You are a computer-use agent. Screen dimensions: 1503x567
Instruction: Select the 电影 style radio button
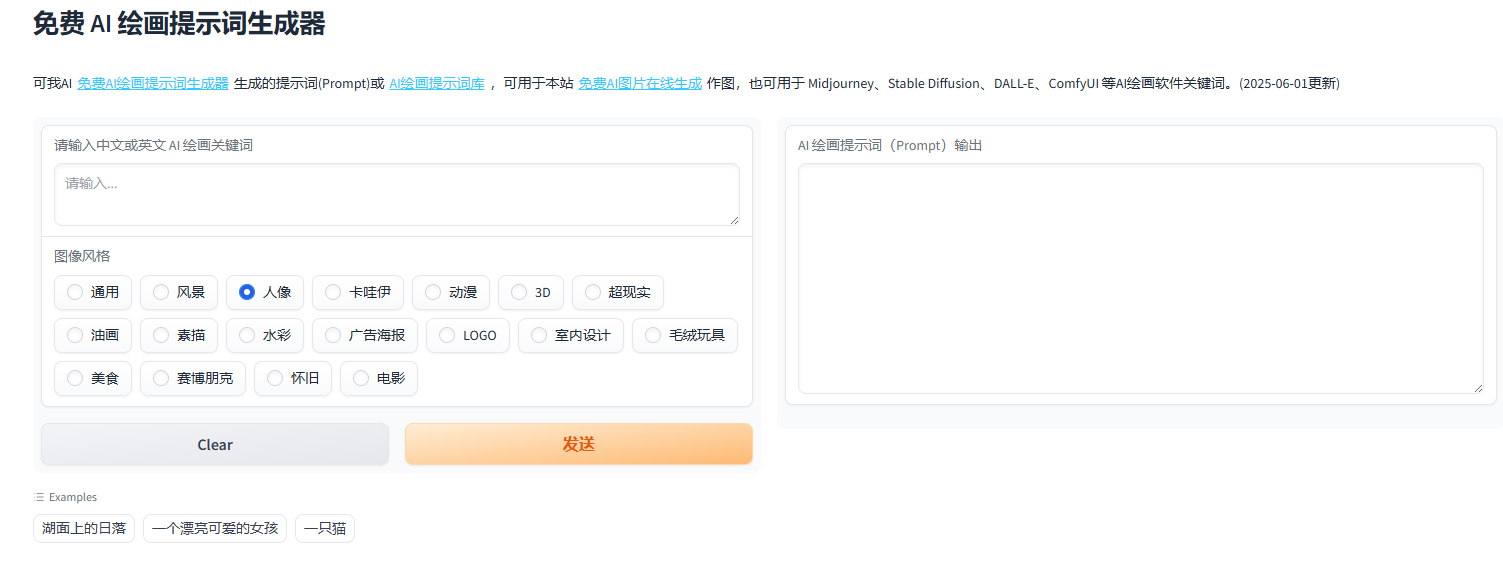(361, 378)
